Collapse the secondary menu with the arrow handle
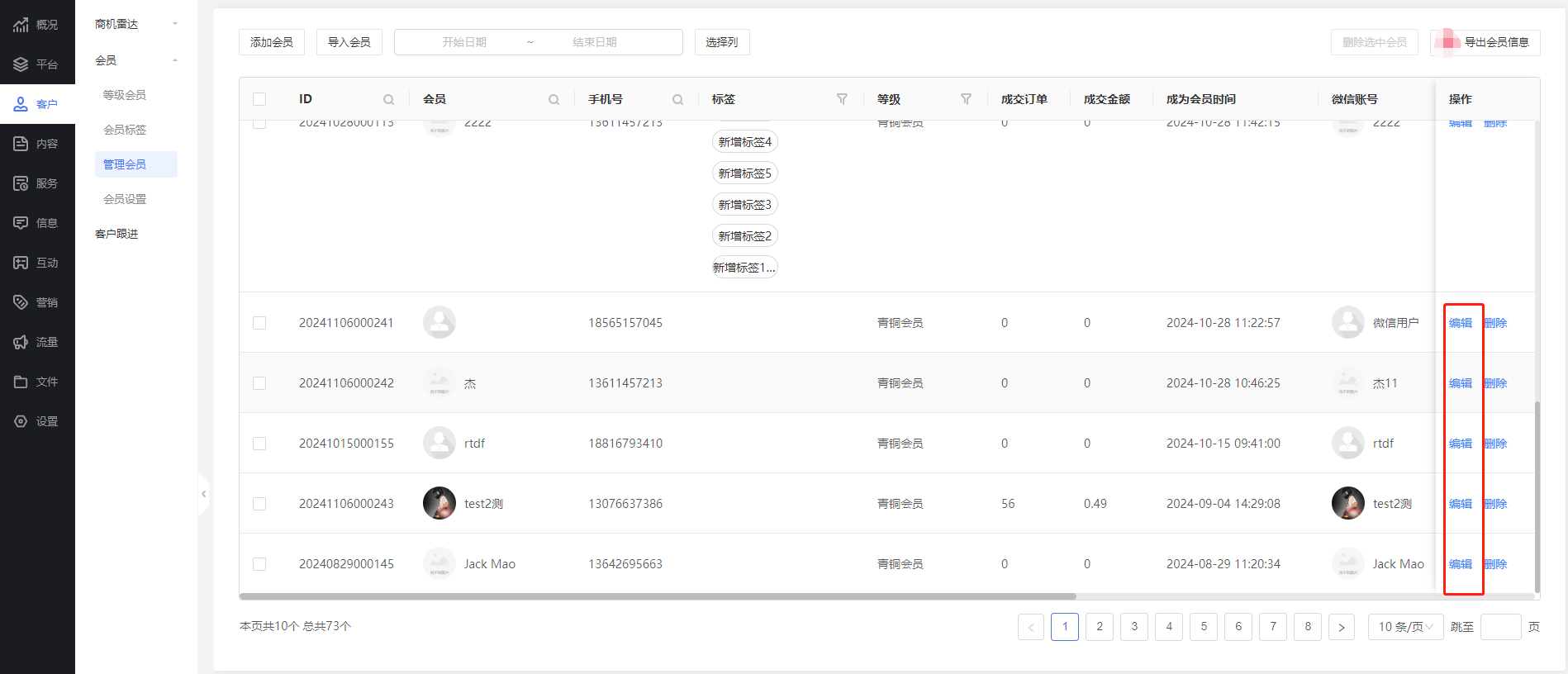 204,494
